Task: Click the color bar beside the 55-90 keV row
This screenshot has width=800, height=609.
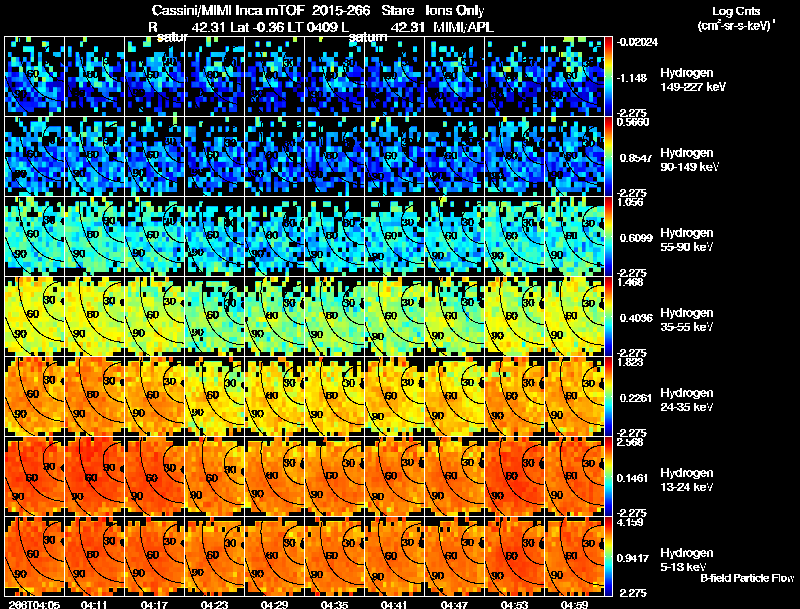Action: tap(608, 237)
